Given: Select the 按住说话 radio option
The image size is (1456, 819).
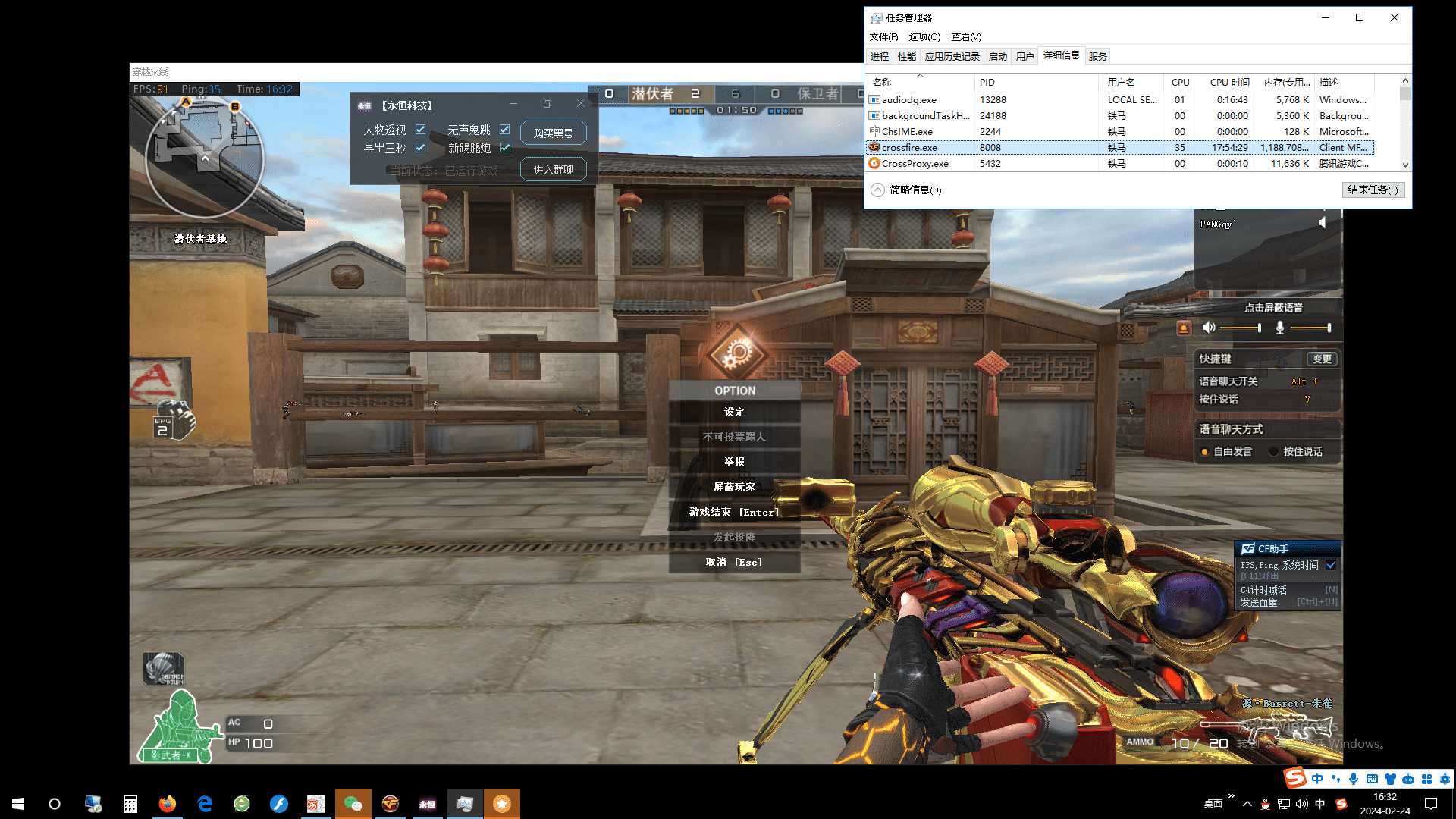Looking at the screenshot, I should 1274,452.
